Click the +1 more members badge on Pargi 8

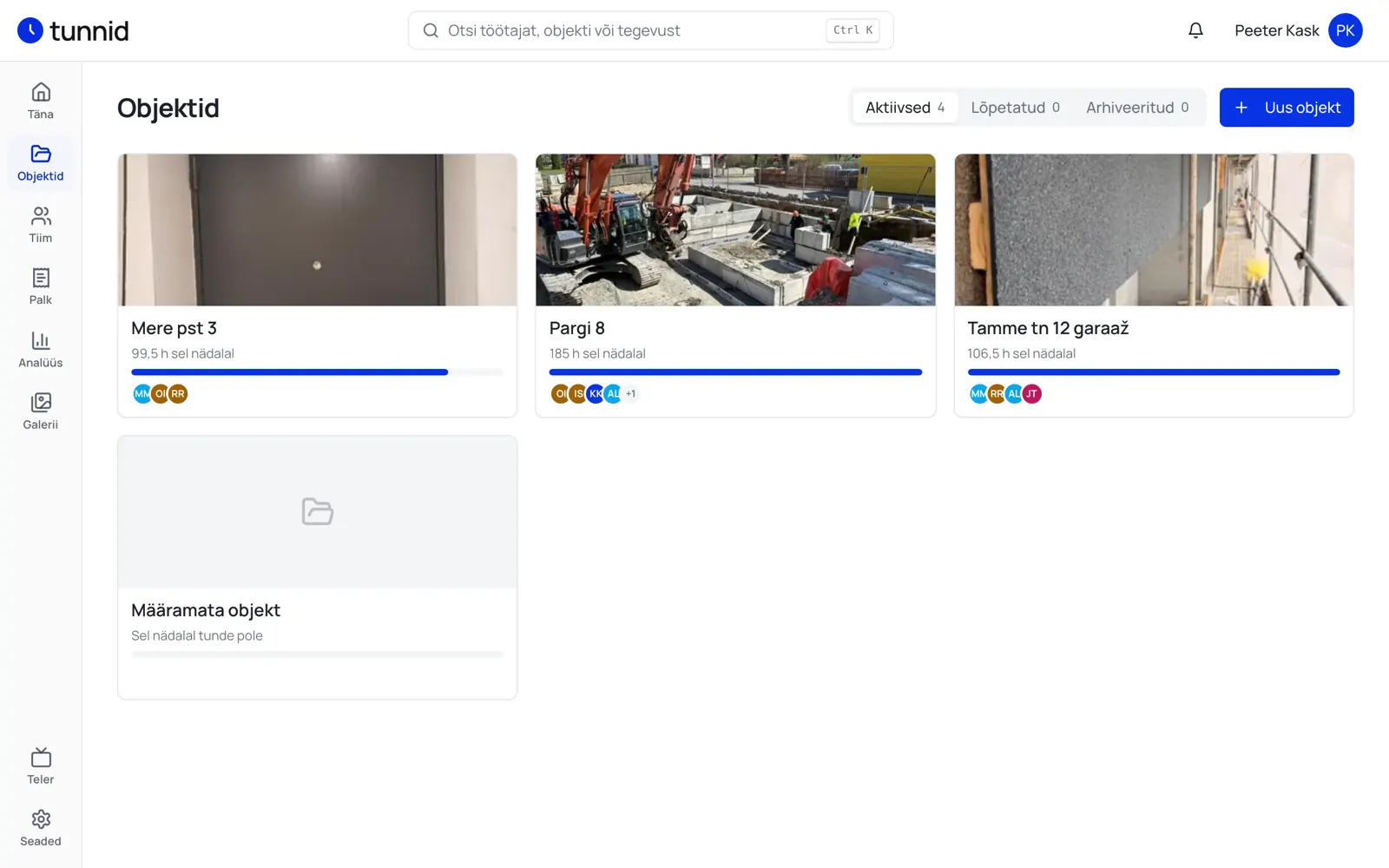[631, 394]
